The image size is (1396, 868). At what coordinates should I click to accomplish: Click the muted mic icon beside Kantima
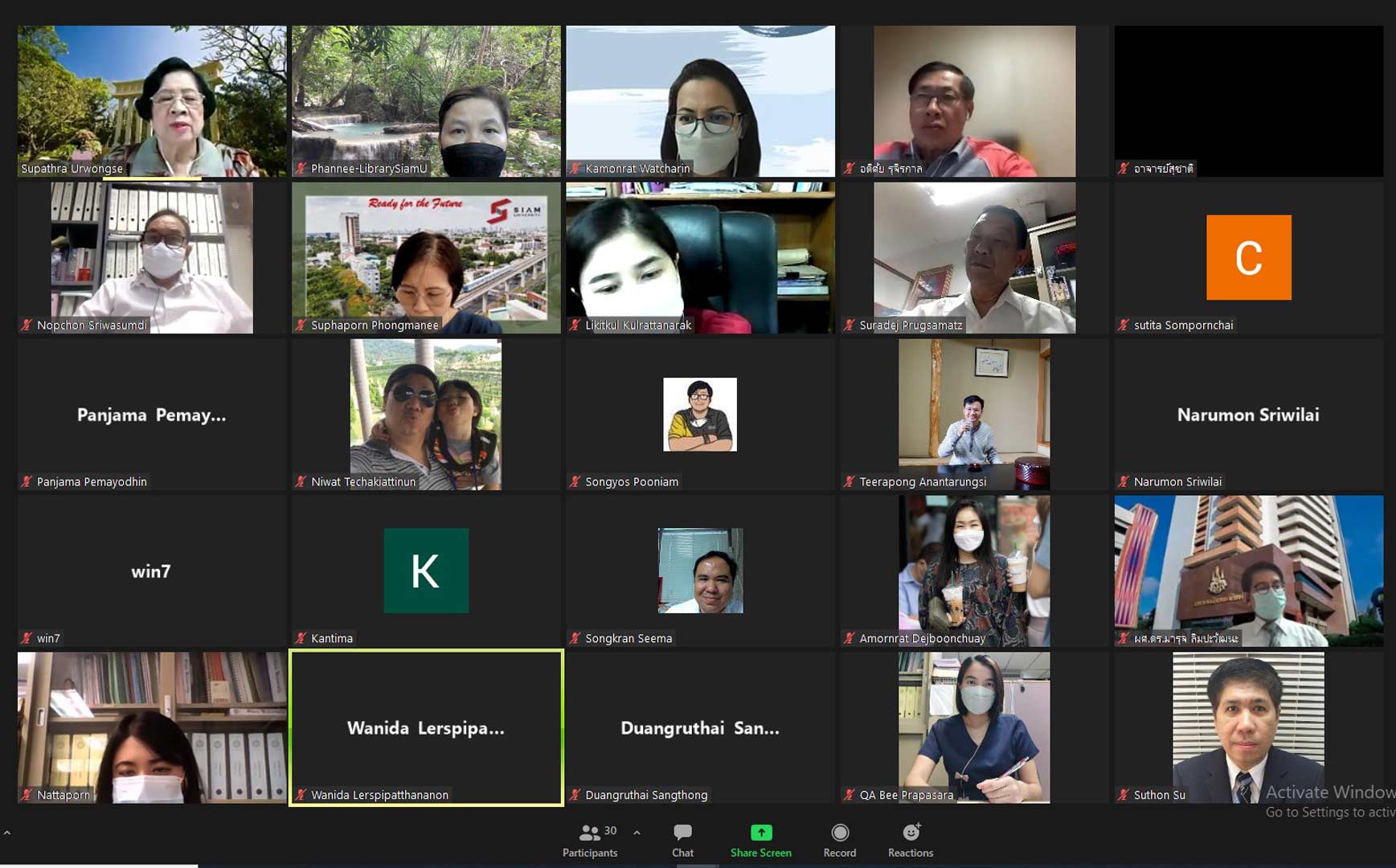pos(301,638)
